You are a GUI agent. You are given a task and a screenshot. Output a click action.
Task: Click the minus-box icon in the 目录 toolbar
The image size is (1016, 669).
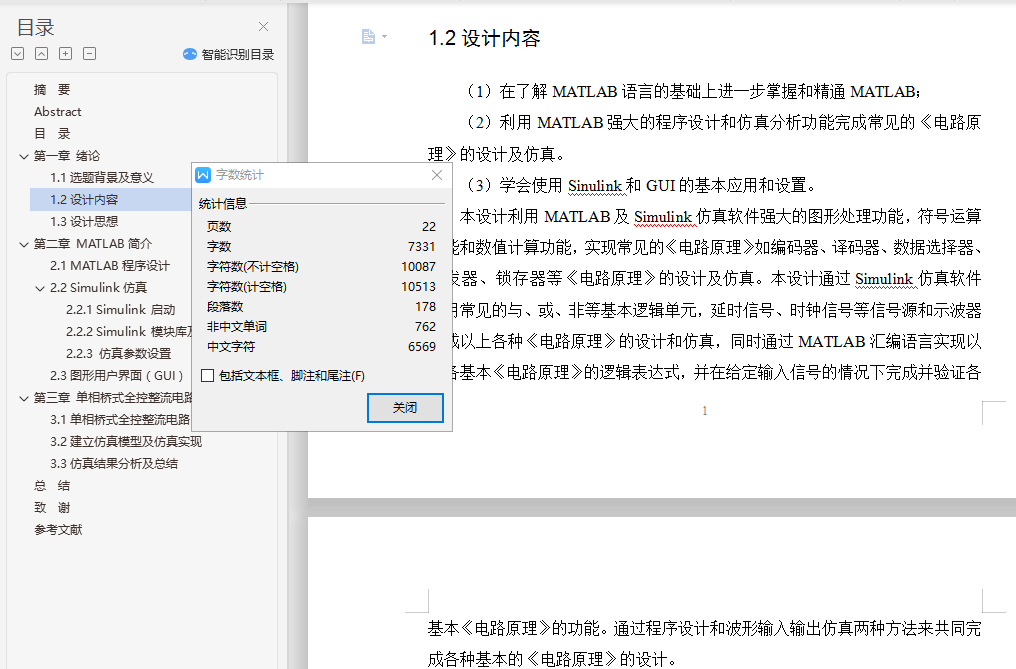click(89, 54)
